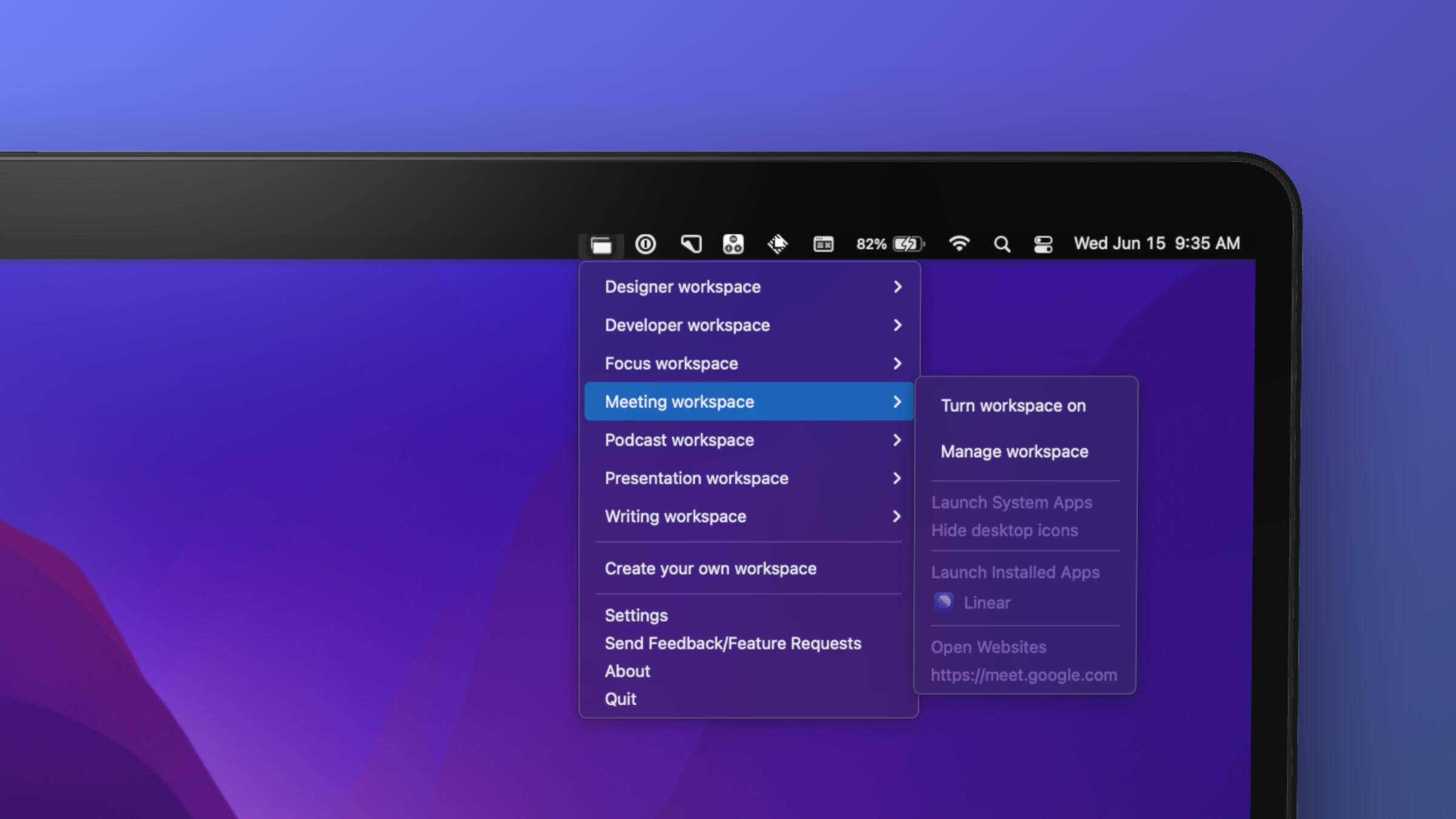Click the striped diamond menu bar icon
1456x819 pixels.
(x=778, y=244)
